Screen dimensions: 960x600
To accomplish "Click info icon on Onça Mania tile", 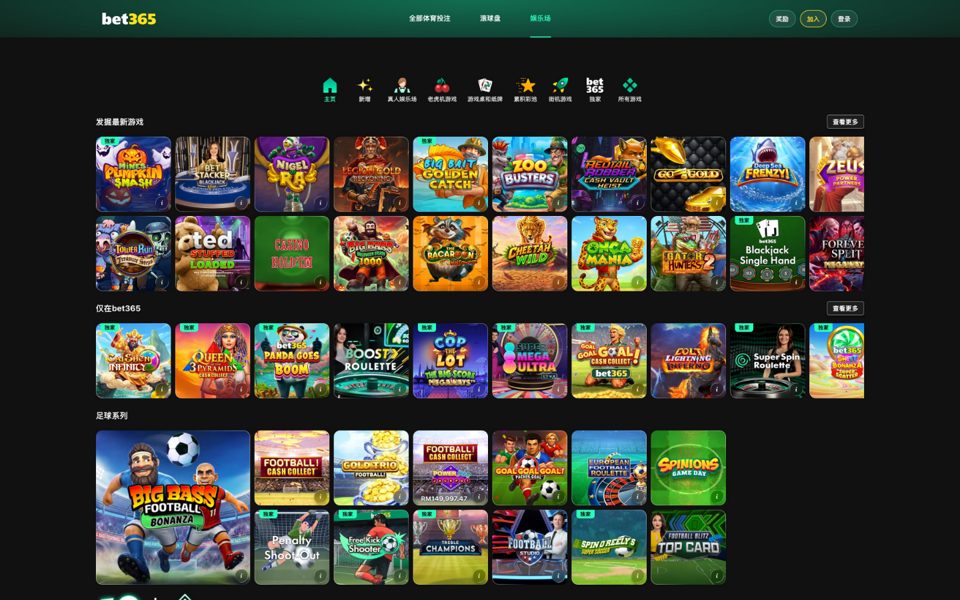I will pyautogui.click(x=637, y=282).
